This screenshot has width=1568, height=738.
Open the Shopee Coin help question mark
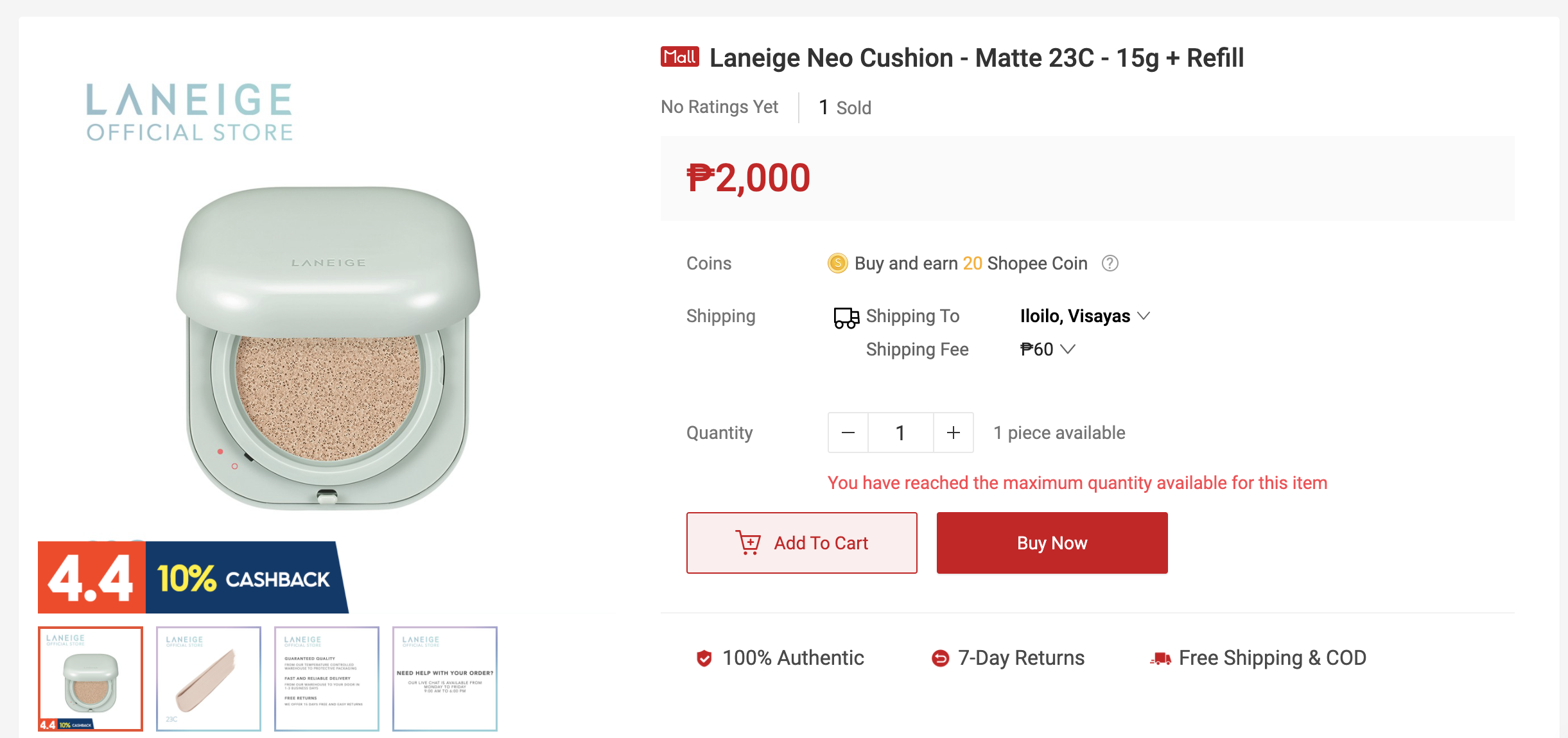1110,263
